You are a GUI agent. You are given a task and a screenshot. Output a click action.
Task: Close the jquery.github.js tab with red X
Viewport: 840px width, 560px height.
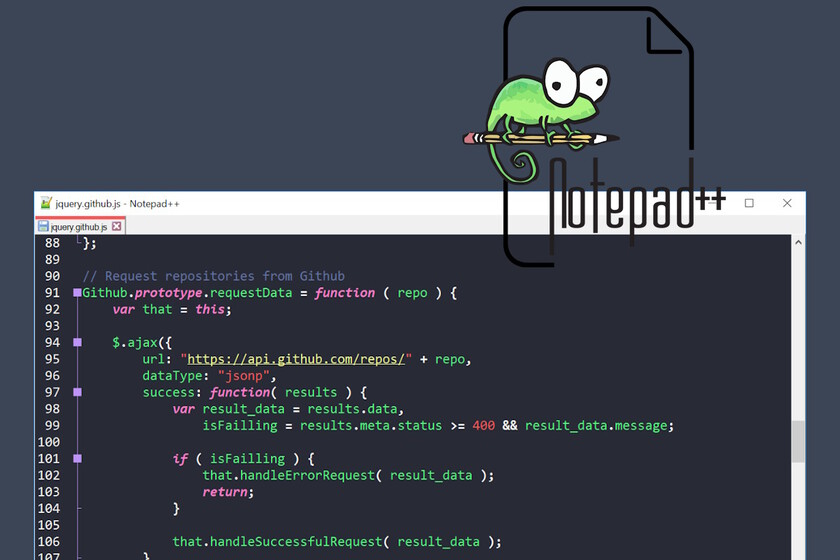[116, 227]
